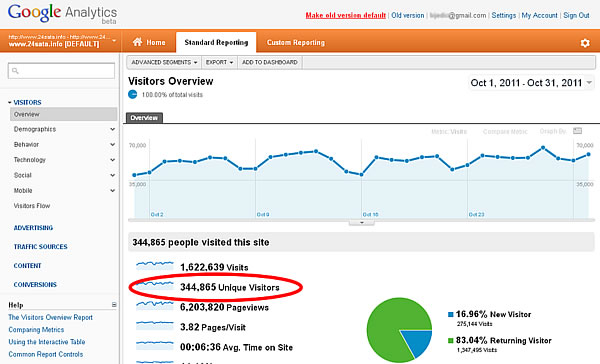This screenshot has width=600, height=364.
Task: Open the site profile dropdown
Action: (114, 40)
